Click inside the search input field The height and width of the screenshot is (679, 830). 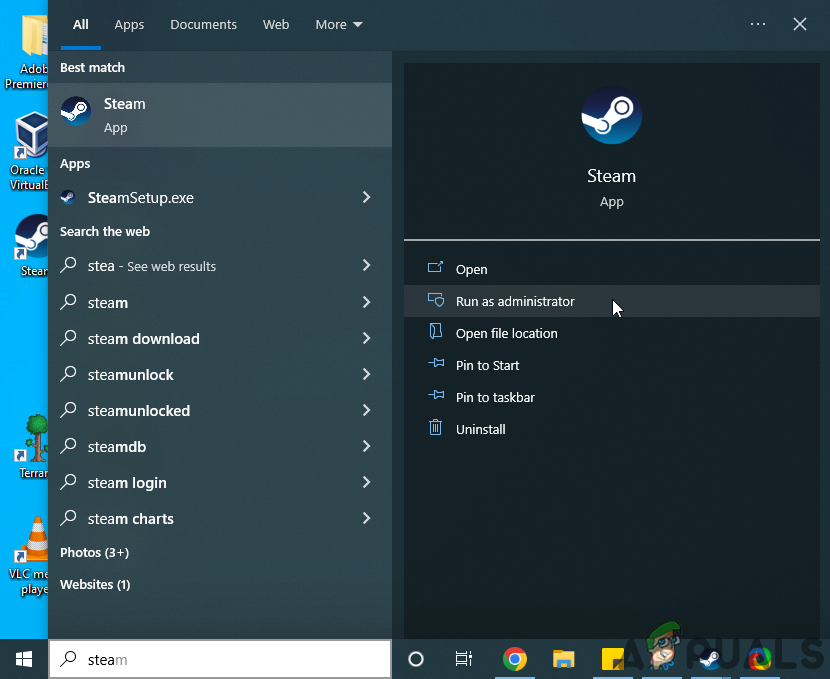pos(220,659)
